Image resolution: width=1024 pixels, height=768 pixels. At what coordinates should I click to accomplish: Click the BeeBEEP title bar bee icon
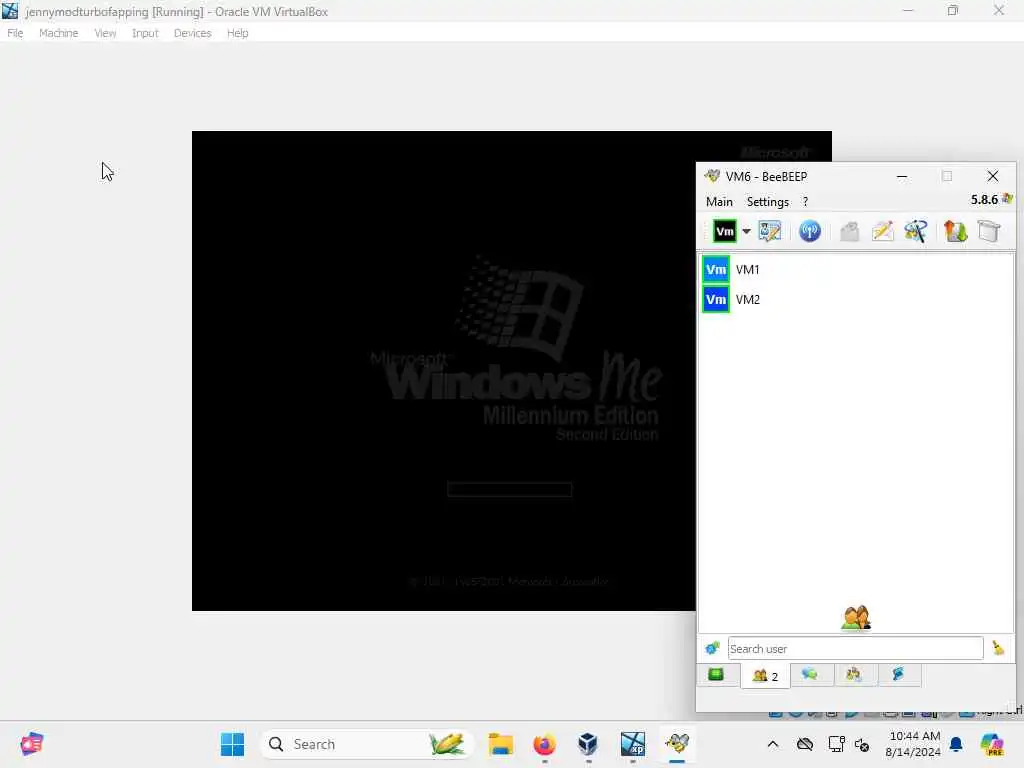(712, 176)
